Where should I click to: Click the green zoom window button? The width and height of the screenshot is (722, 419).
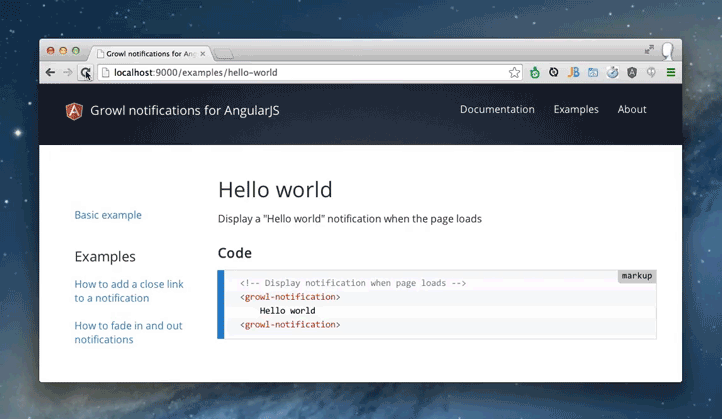point(76,51)
